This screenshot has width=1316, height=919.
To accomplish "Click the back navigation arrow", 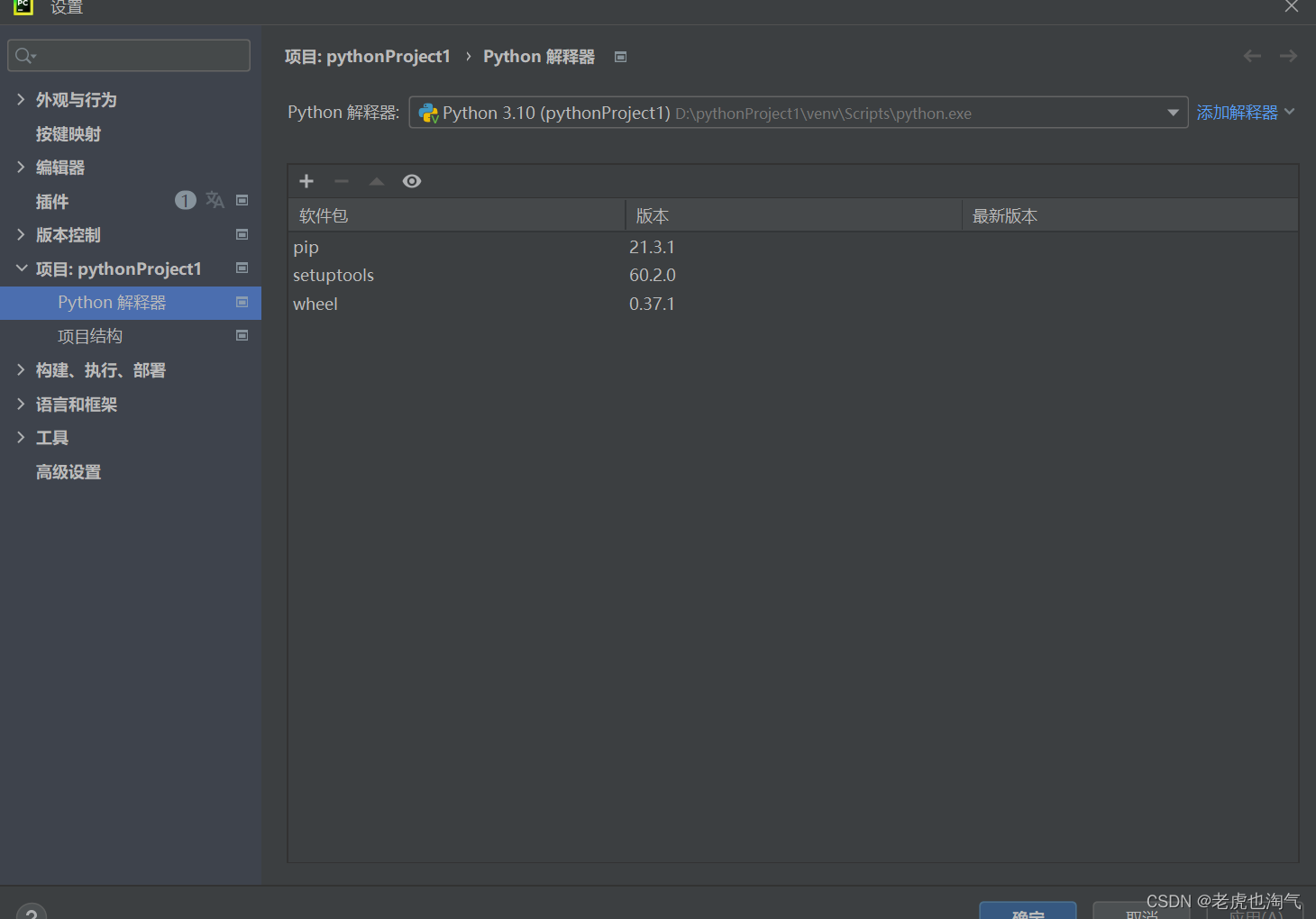I will (x=1252, y=56).
